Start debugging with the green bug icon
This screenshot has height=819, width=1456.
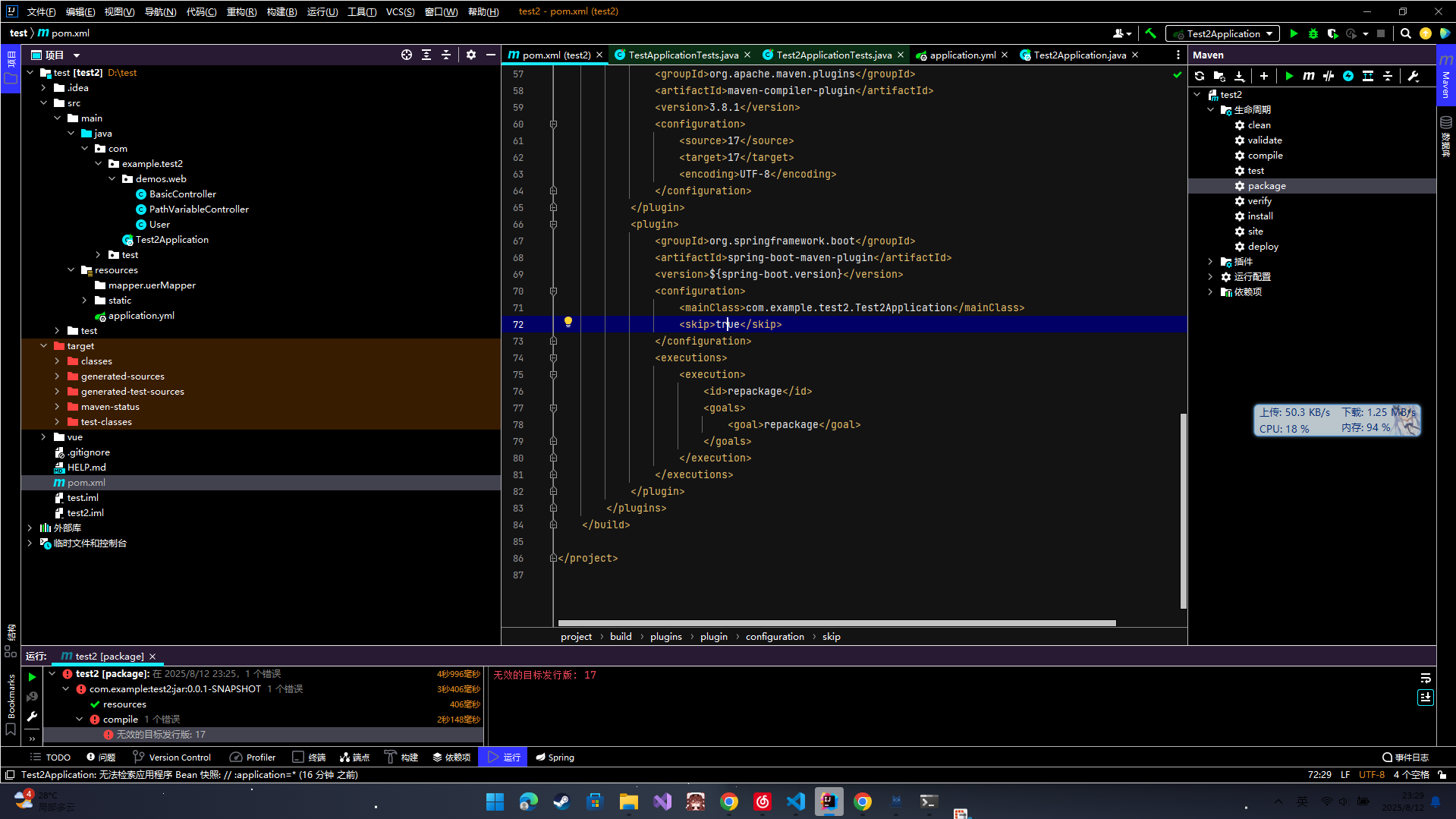1313,33
